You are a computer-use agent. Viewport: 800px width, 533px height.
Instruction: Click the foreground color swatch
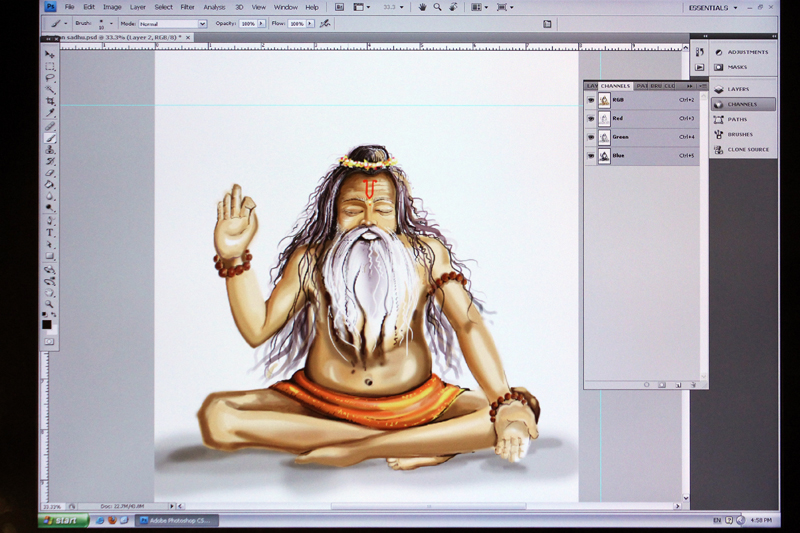pyautogui.click(x=47, y=323)
